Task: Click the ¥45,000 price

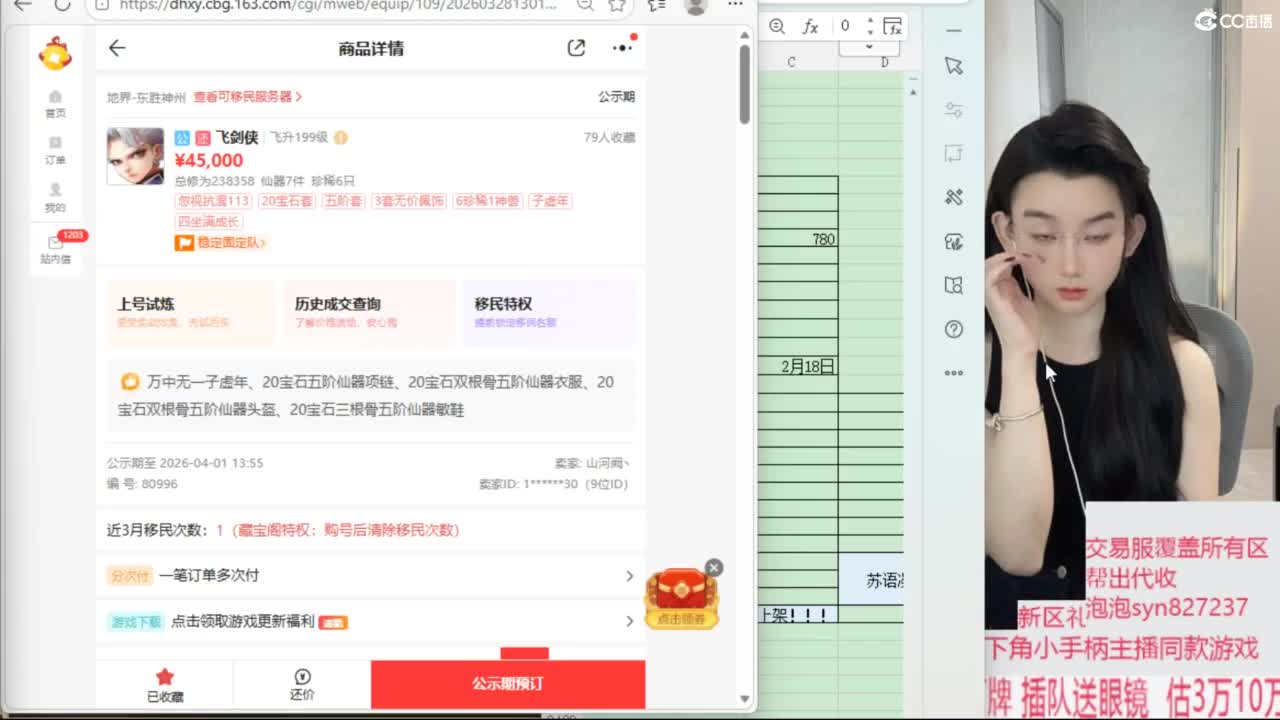Action: tap(209, 160)
